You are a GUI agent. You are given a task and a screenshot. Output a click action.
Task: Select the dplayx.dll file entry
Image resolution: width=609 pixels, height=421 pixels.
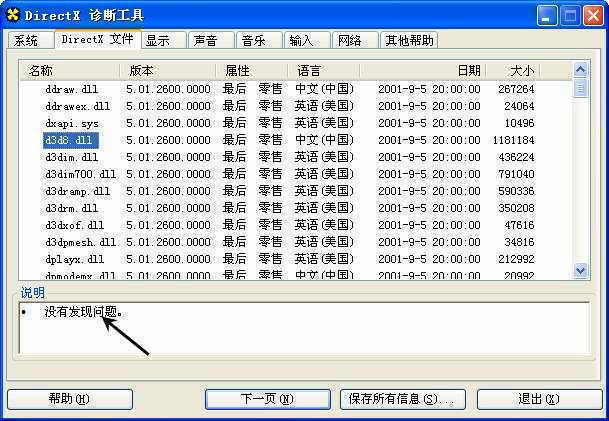(x=70, y=259)
